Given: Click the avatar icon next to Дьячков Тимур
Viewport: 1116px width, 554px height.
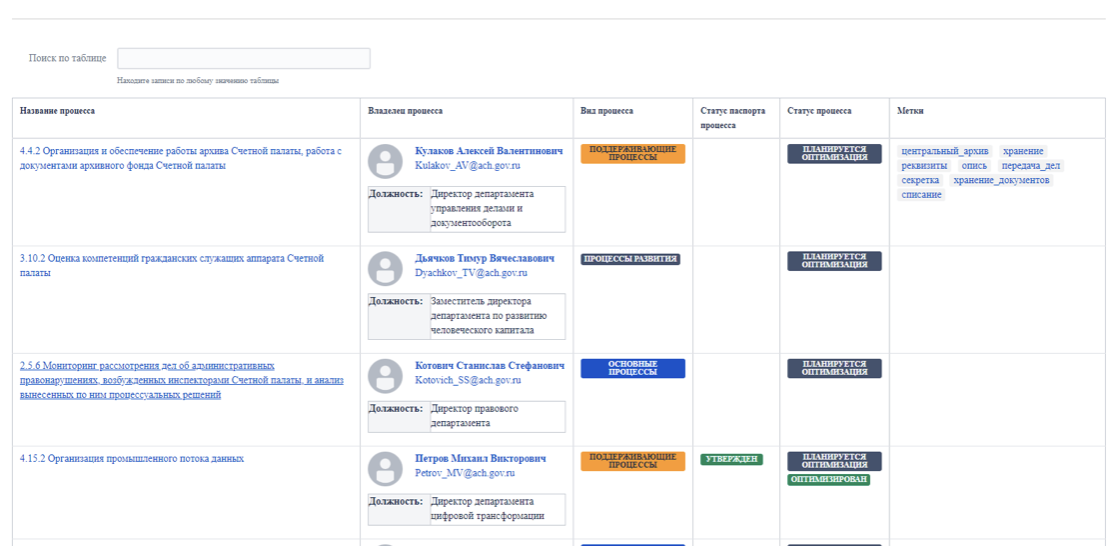Looking at the screenshot, I should pos(385,268).
